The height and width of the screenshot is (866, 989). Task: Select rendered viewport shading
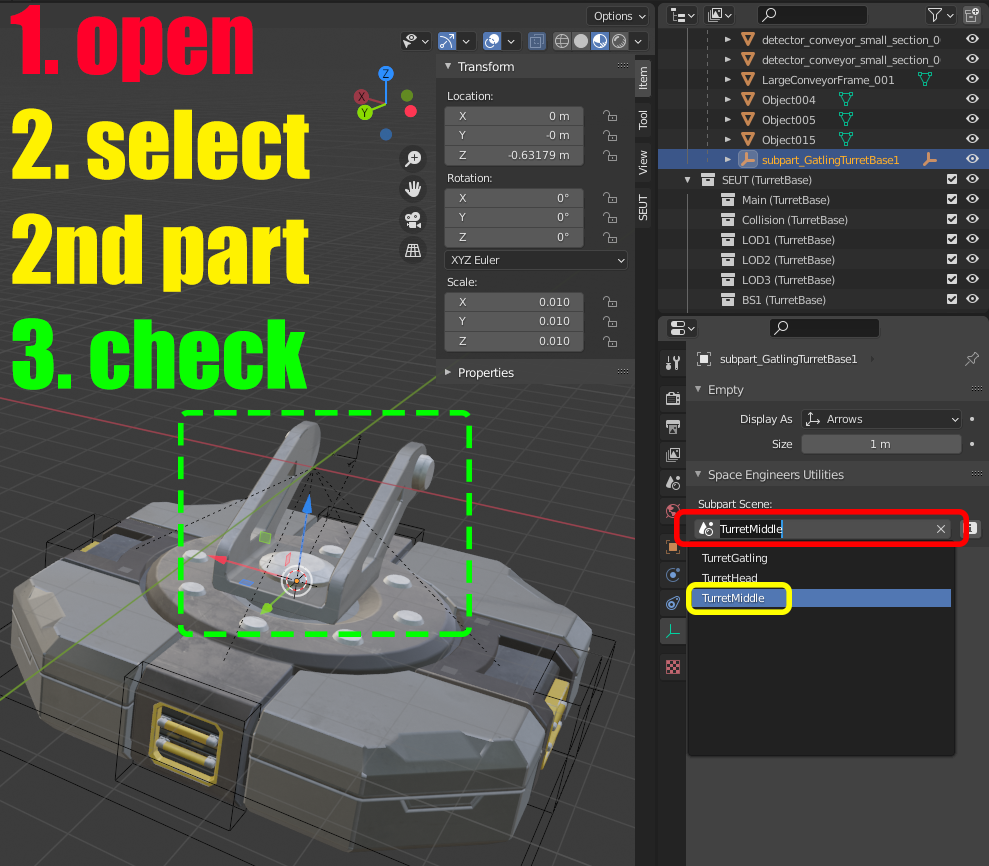pyautogui.click(x=619, y=42)
